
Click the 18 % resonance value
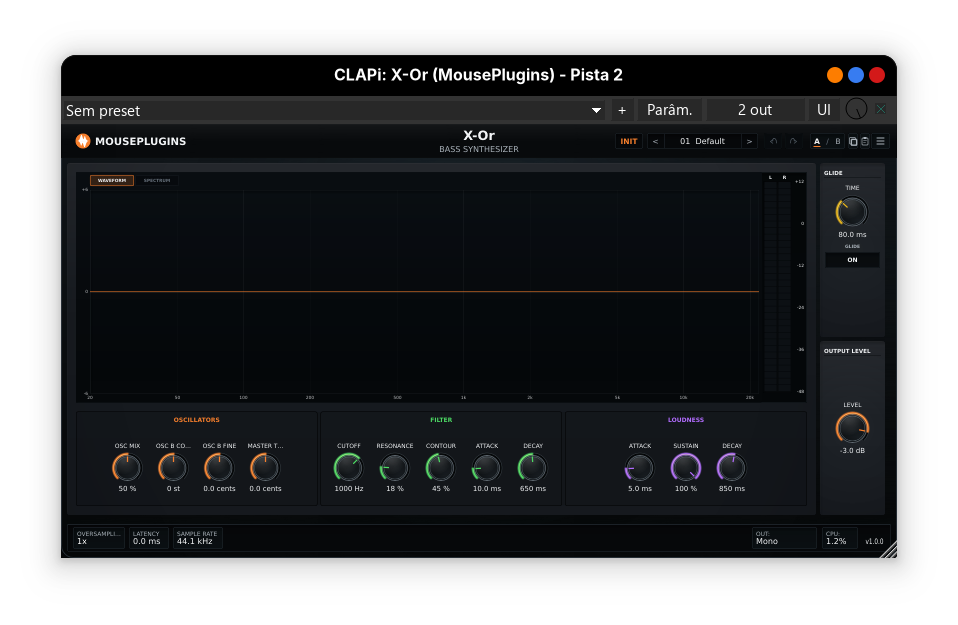[x=395, y=489]
